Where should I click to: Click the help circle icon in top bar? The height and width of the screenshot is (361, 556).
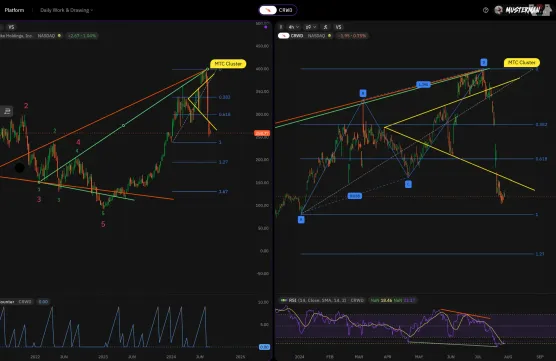pos(486,10)
